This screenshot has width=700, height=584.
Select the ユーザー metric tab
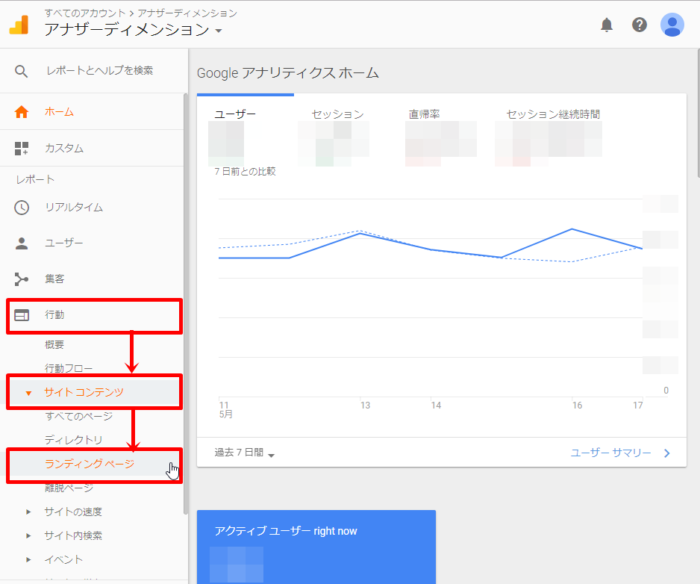point(235,114)
